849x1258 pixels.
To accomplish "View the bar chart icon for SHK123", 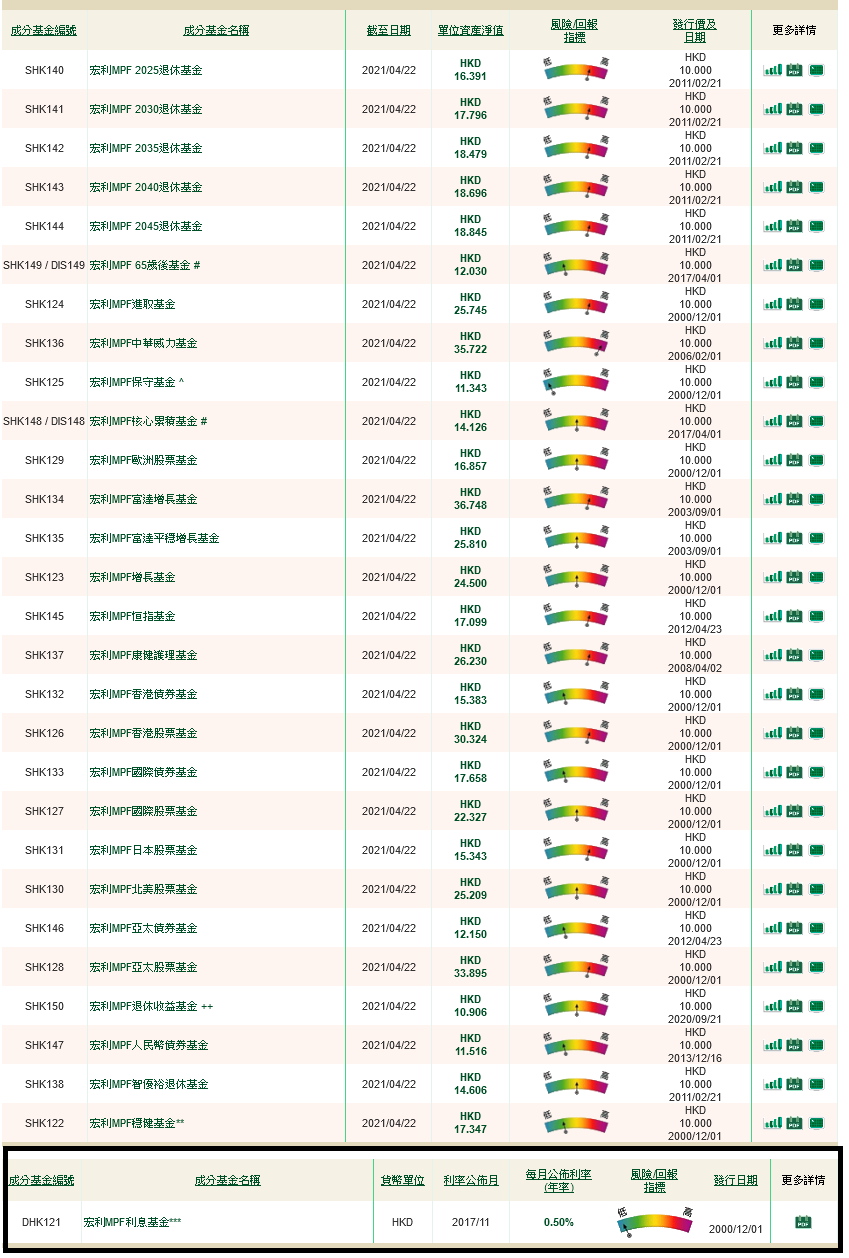I will tap(772, 577).
